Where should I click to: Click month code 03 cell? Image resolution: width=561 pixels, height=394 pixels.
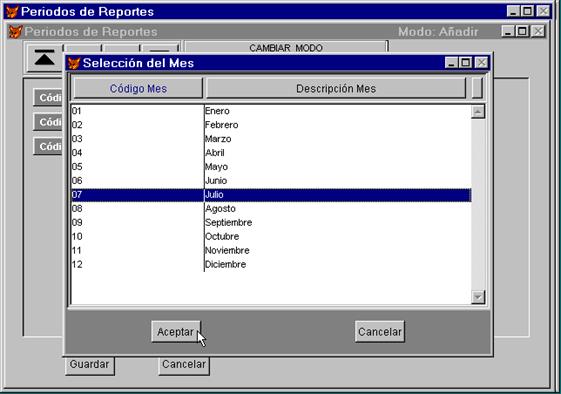pyautogui.click(x=137, y=139)
